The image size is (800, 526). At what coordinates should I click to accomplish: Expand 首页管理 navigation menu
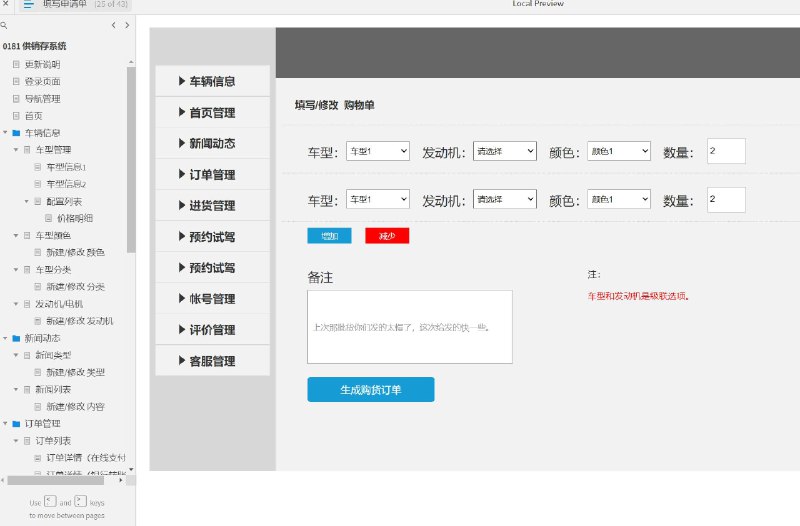point(212,112)
